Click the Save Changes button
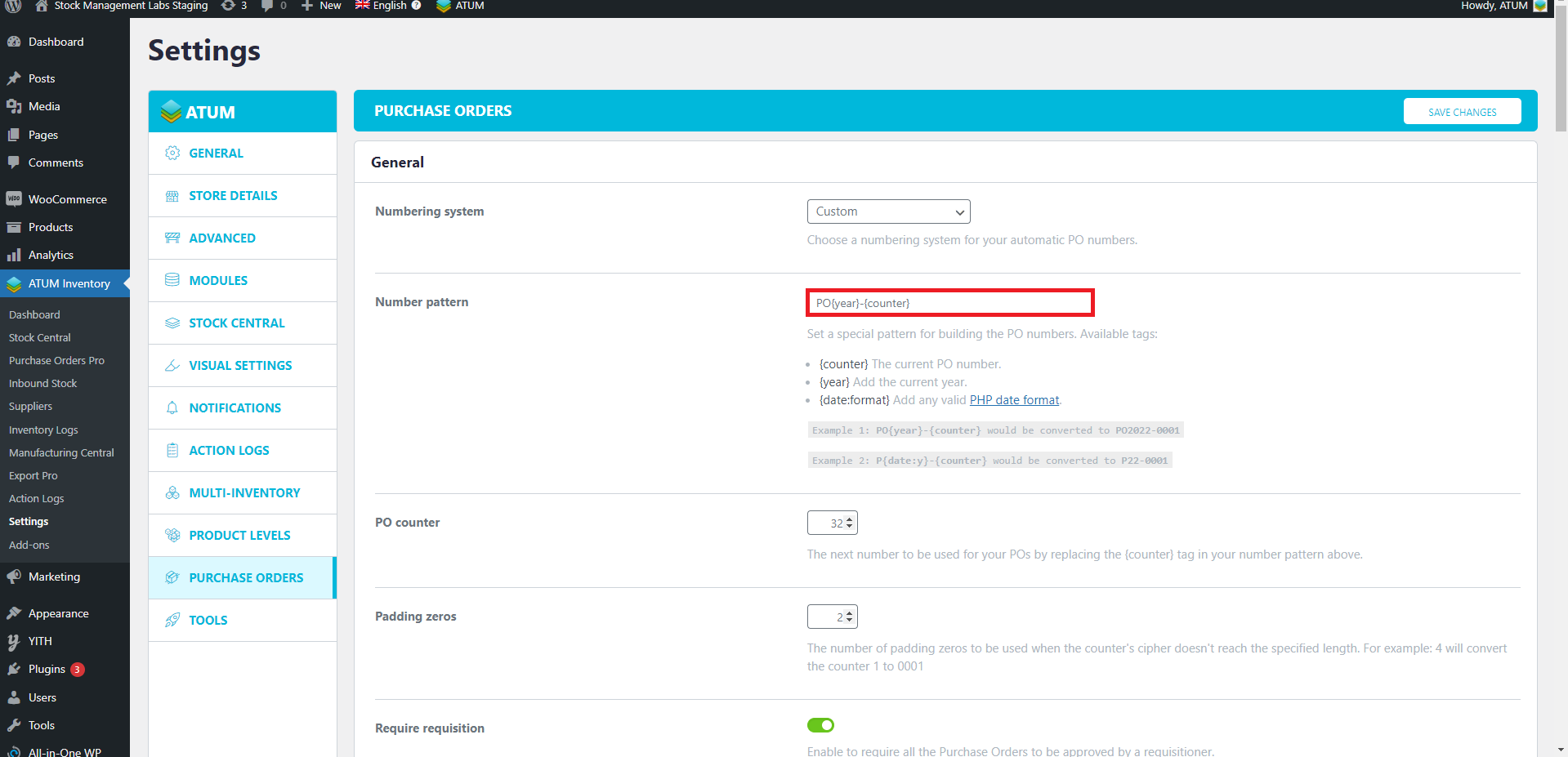 pos(1462,112)
